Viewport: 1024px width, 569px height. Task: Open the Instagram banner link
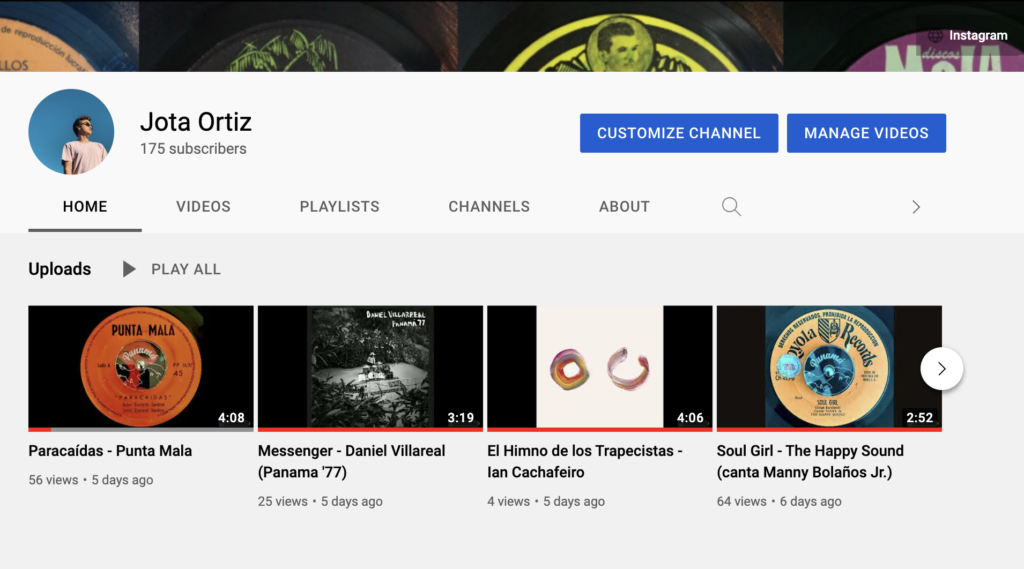978,35
